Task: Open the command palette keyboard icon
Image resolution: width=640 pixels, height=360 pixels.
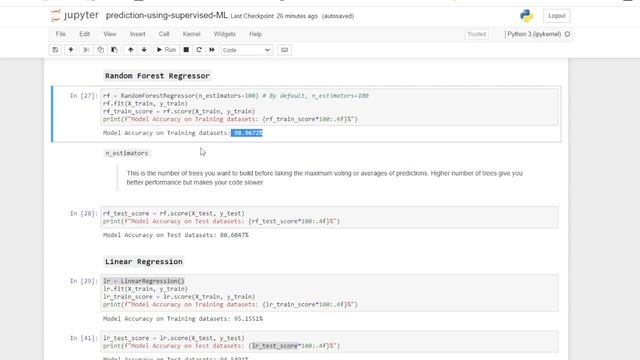Action: pyautogui.click(x=284, y=50)
